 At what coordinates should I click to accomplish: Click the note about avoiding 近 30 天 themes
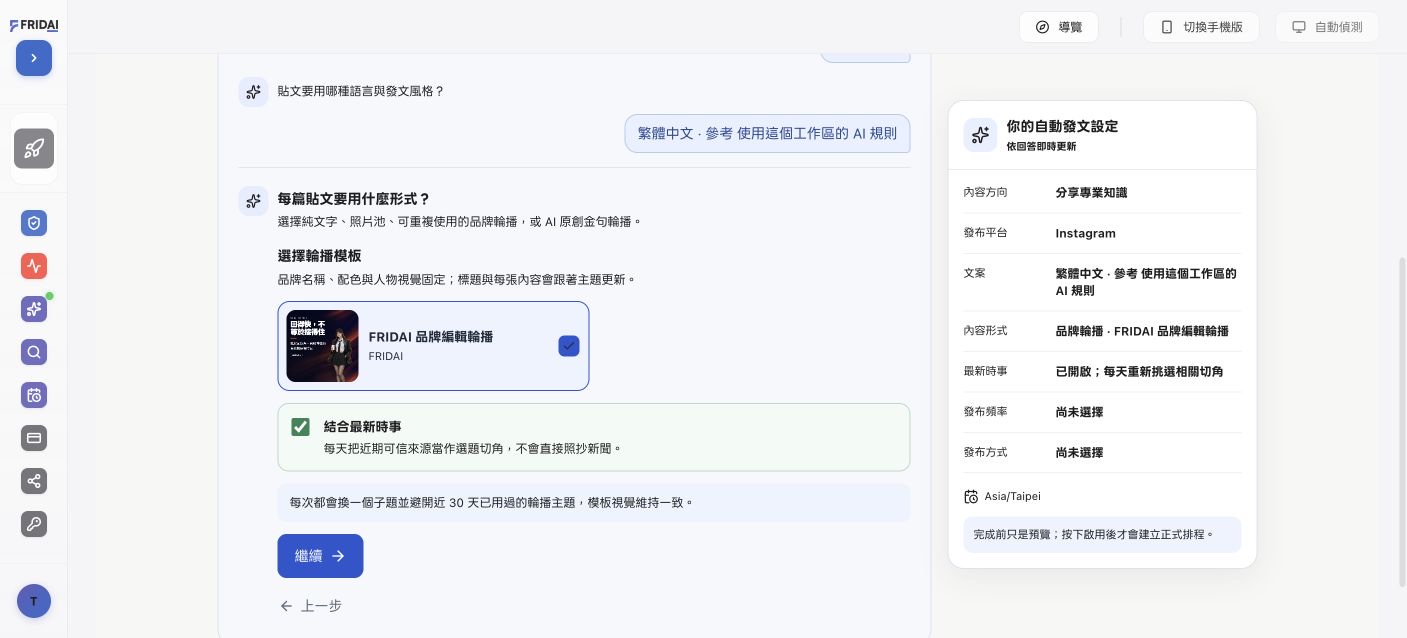(x=594, y=502)
